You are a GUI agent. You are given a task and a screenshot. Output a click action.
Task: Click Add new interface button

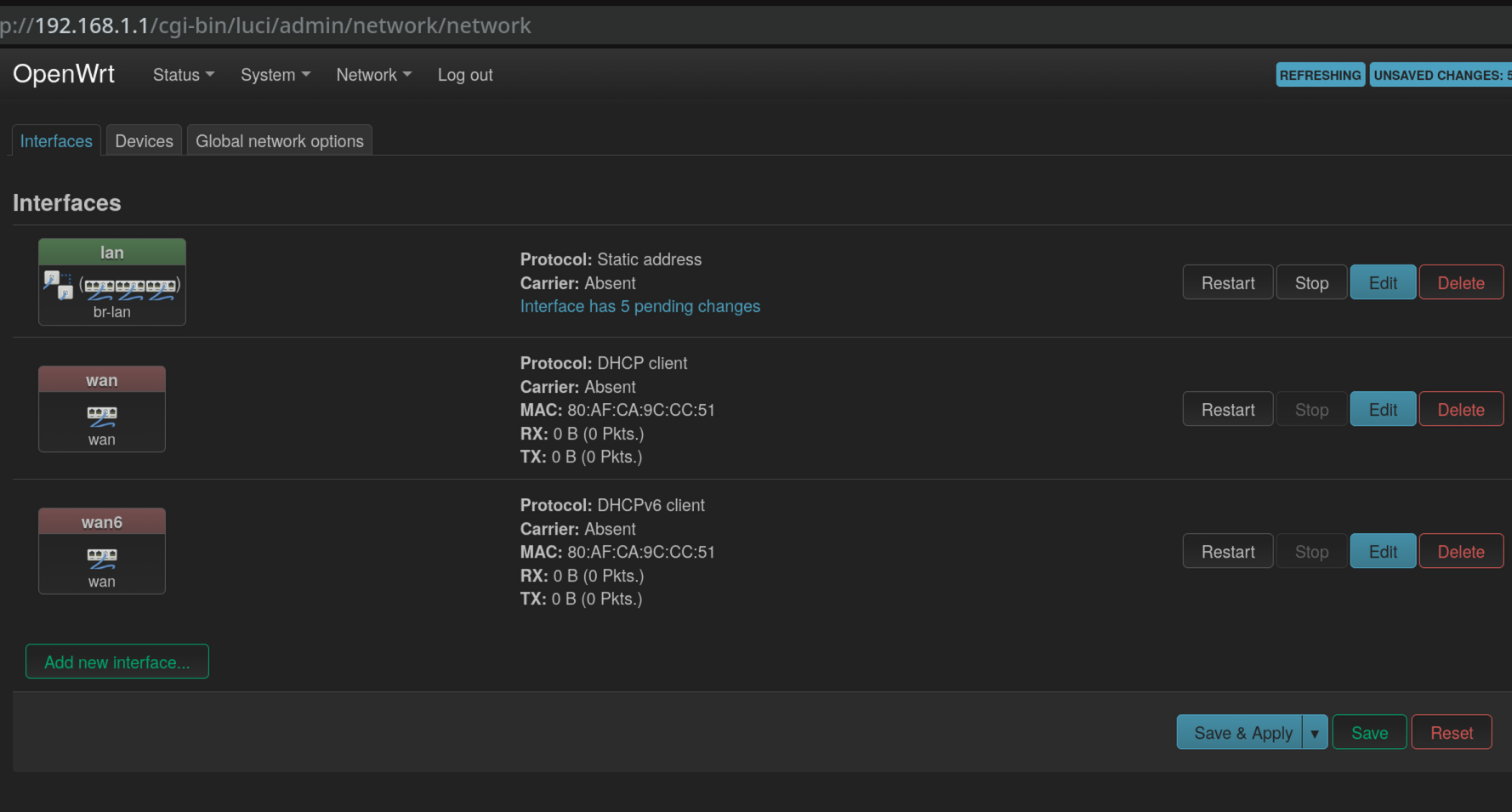tap(117, 662)
